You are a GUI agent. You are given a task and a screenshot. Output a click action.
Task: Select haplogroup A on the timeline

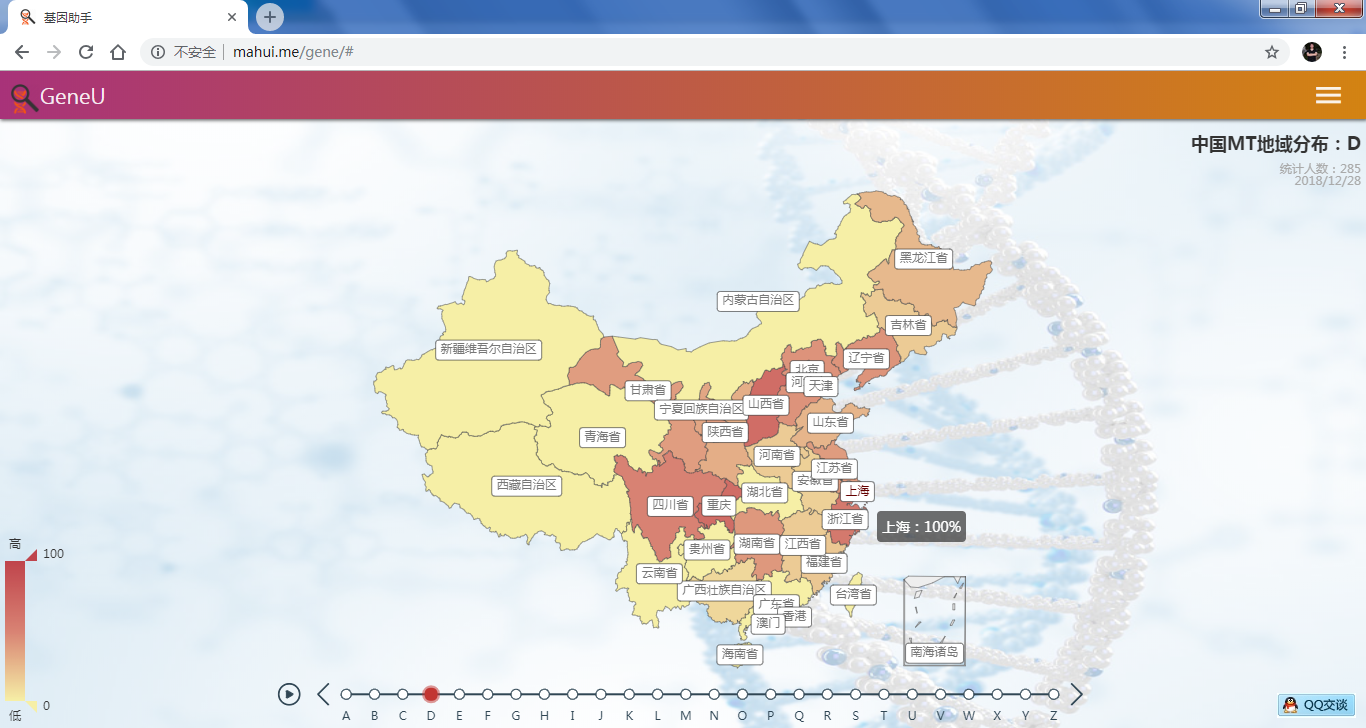pyautogui.click(x=346, y=694)
